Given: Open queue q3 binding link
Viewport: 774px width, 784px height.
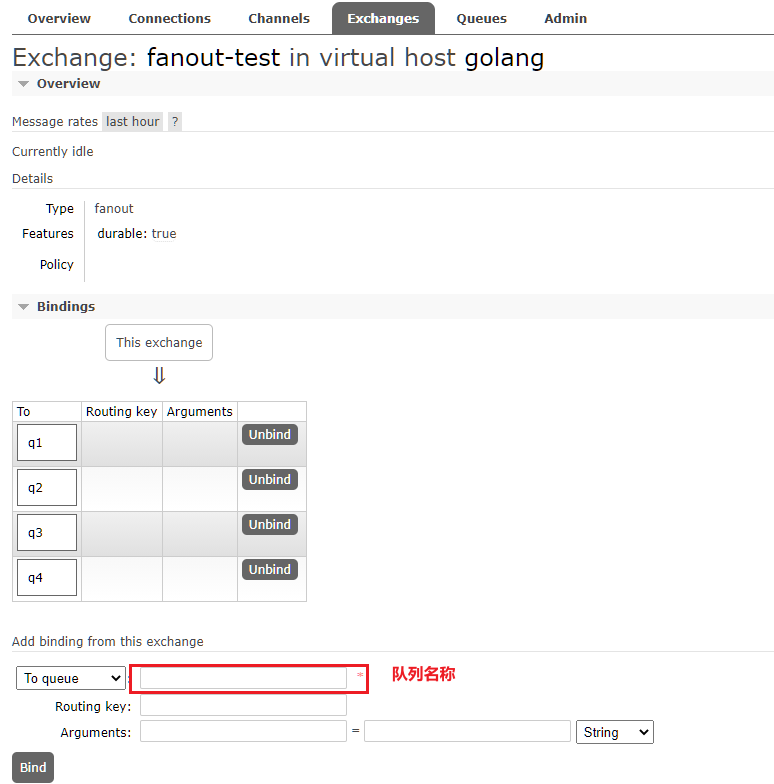Looking at the screenshot, I should tap(36, 532).
